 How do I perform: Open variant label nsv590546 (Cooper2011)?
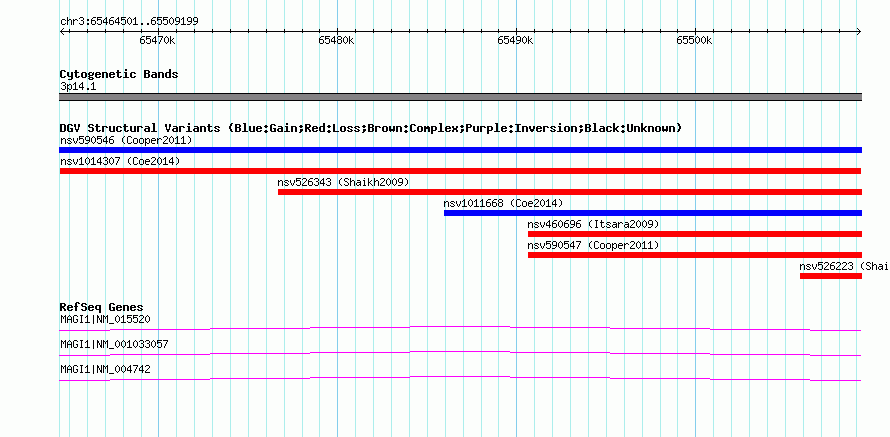(126, 140)
